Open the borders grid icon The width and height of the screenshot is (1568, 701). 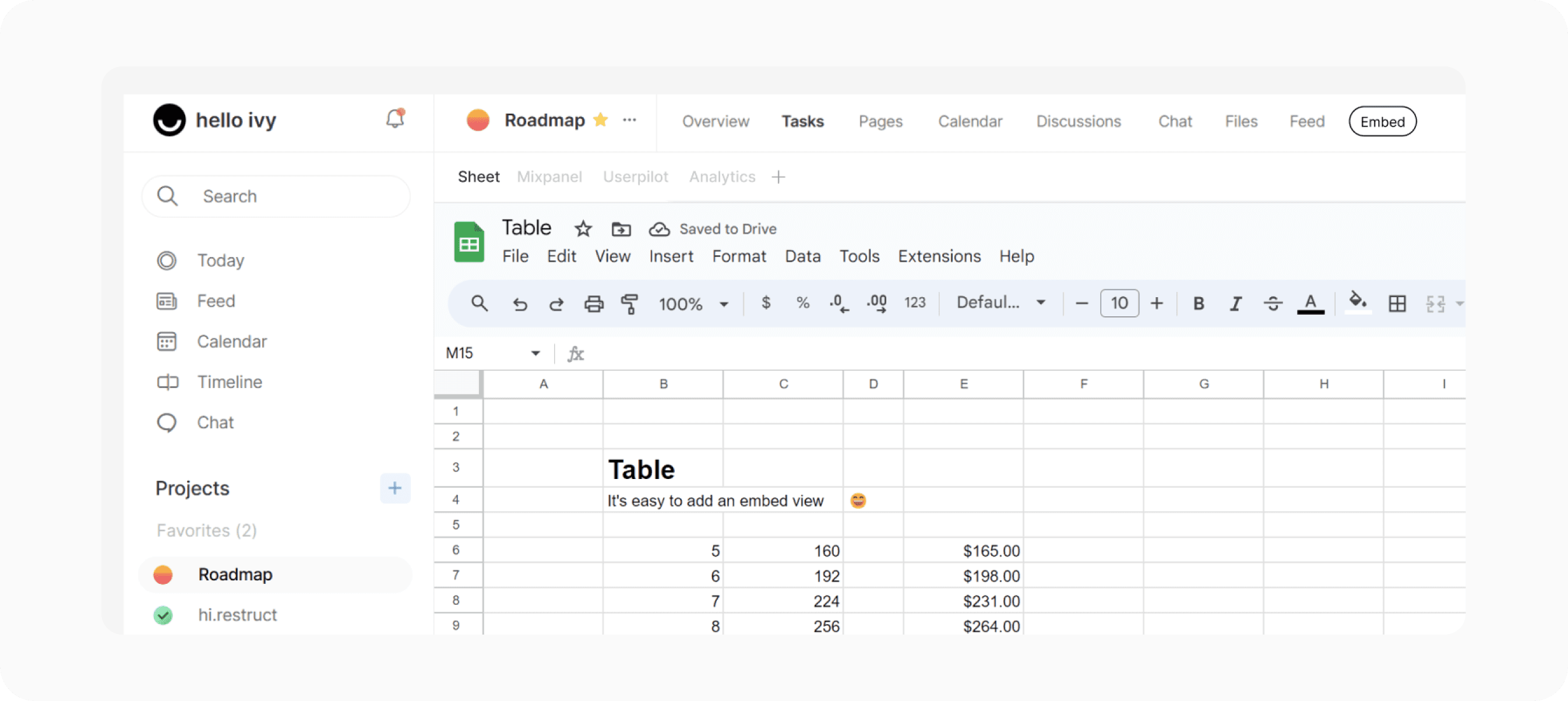click(x=1397, y=304)
